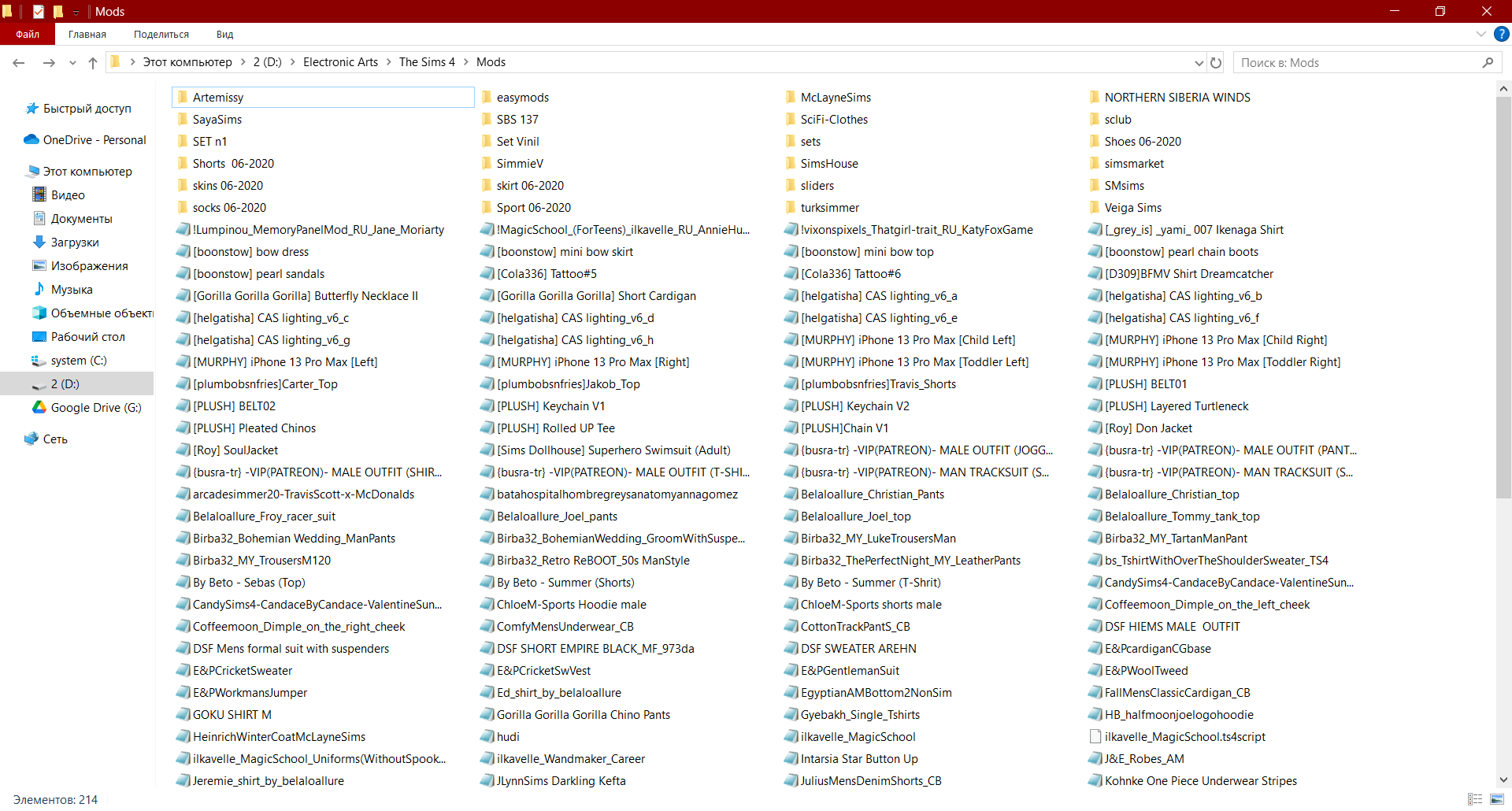Click in the Mods search box
The image size is (1512, 811).
[x=1358, y=63]
